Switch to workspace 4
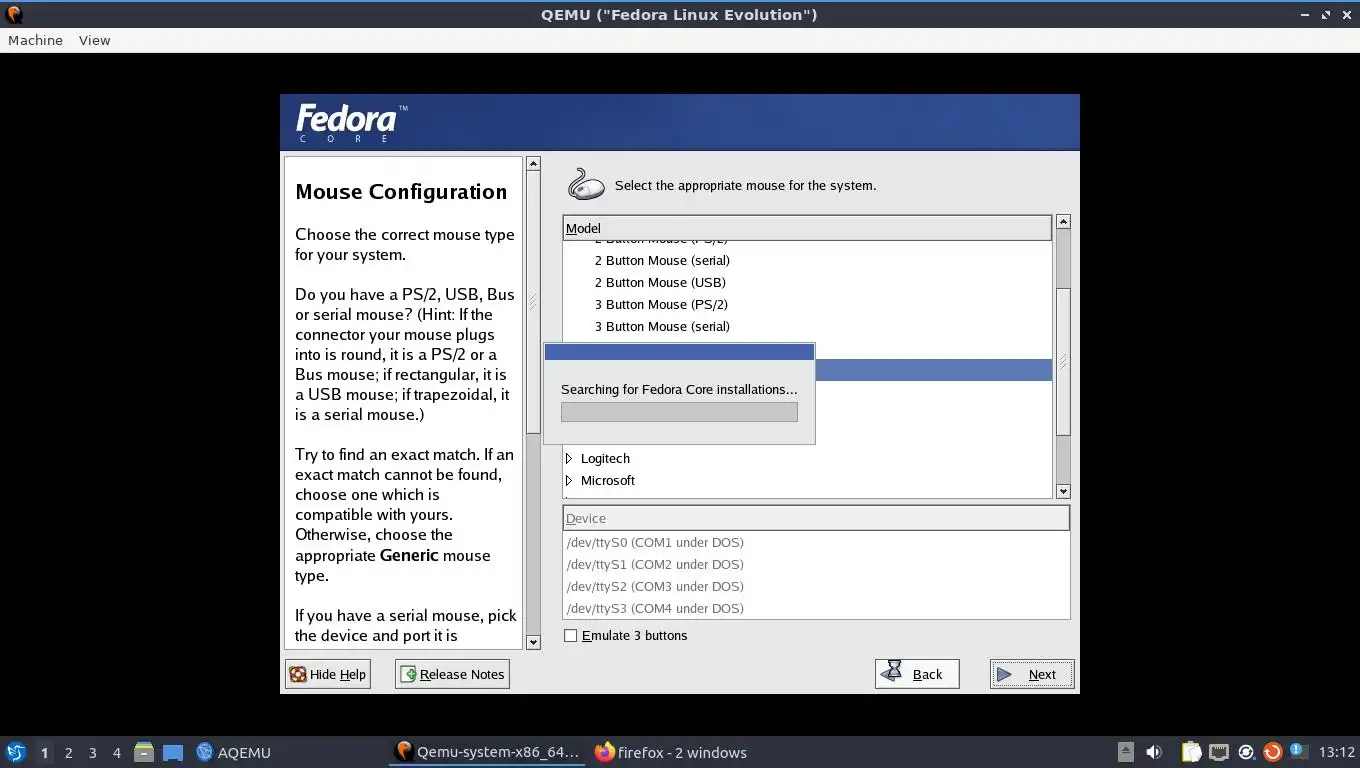This screenshot has width=1360, height=768. coord(116,752)
